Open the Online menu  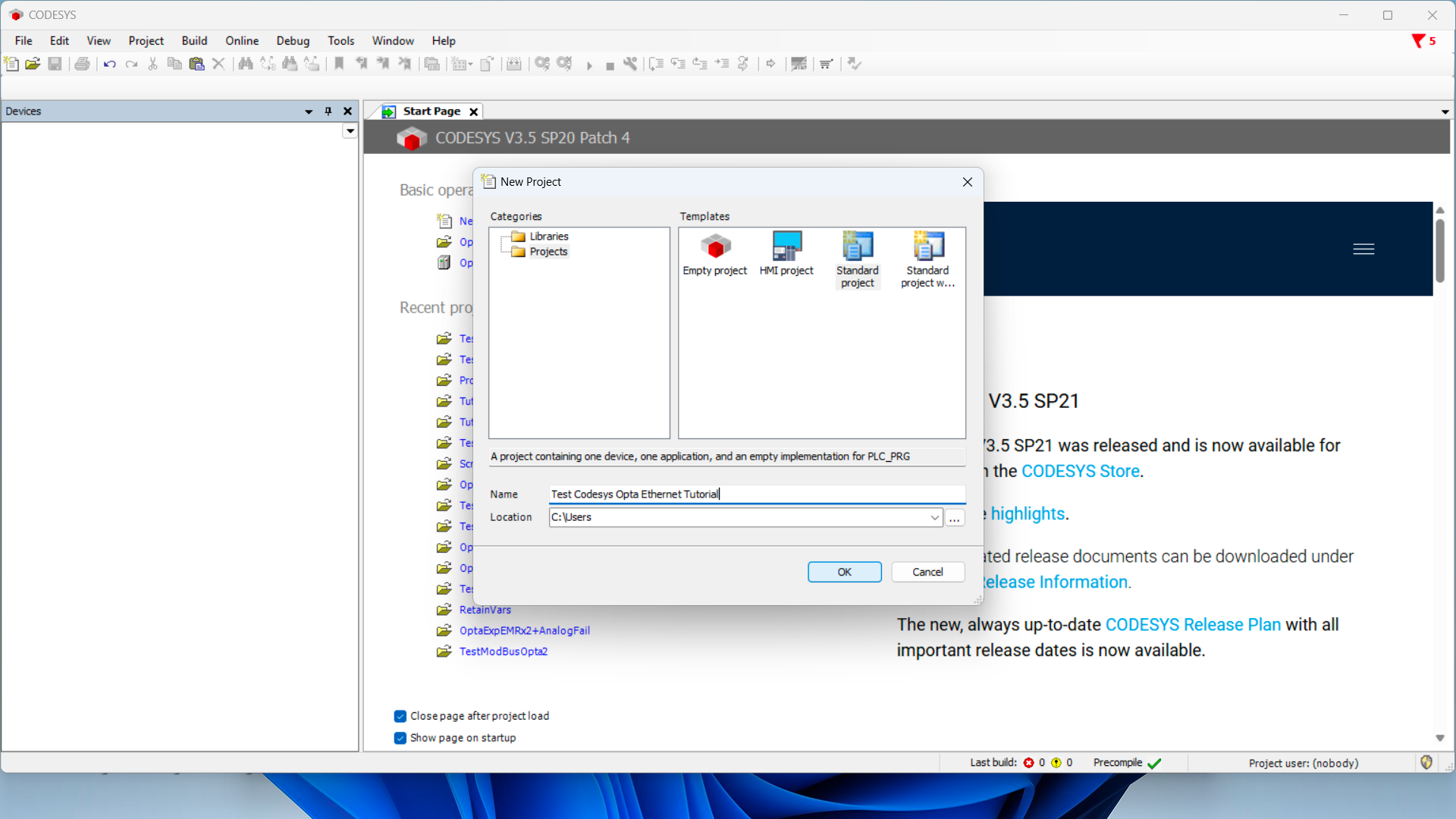(241, 41)
